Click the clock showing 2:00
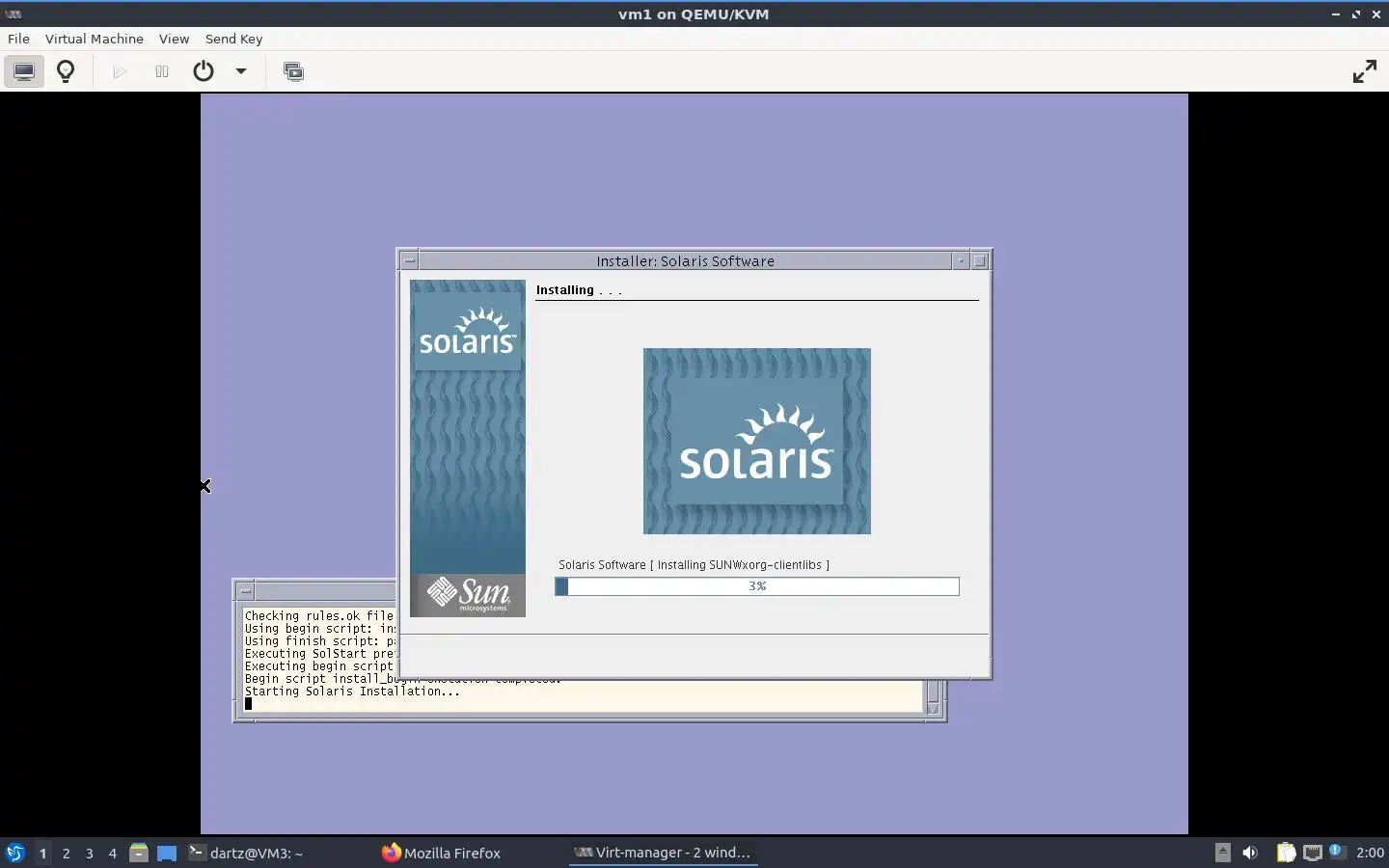Viewport: 1389px width, 868px height. coord(1370,853)
